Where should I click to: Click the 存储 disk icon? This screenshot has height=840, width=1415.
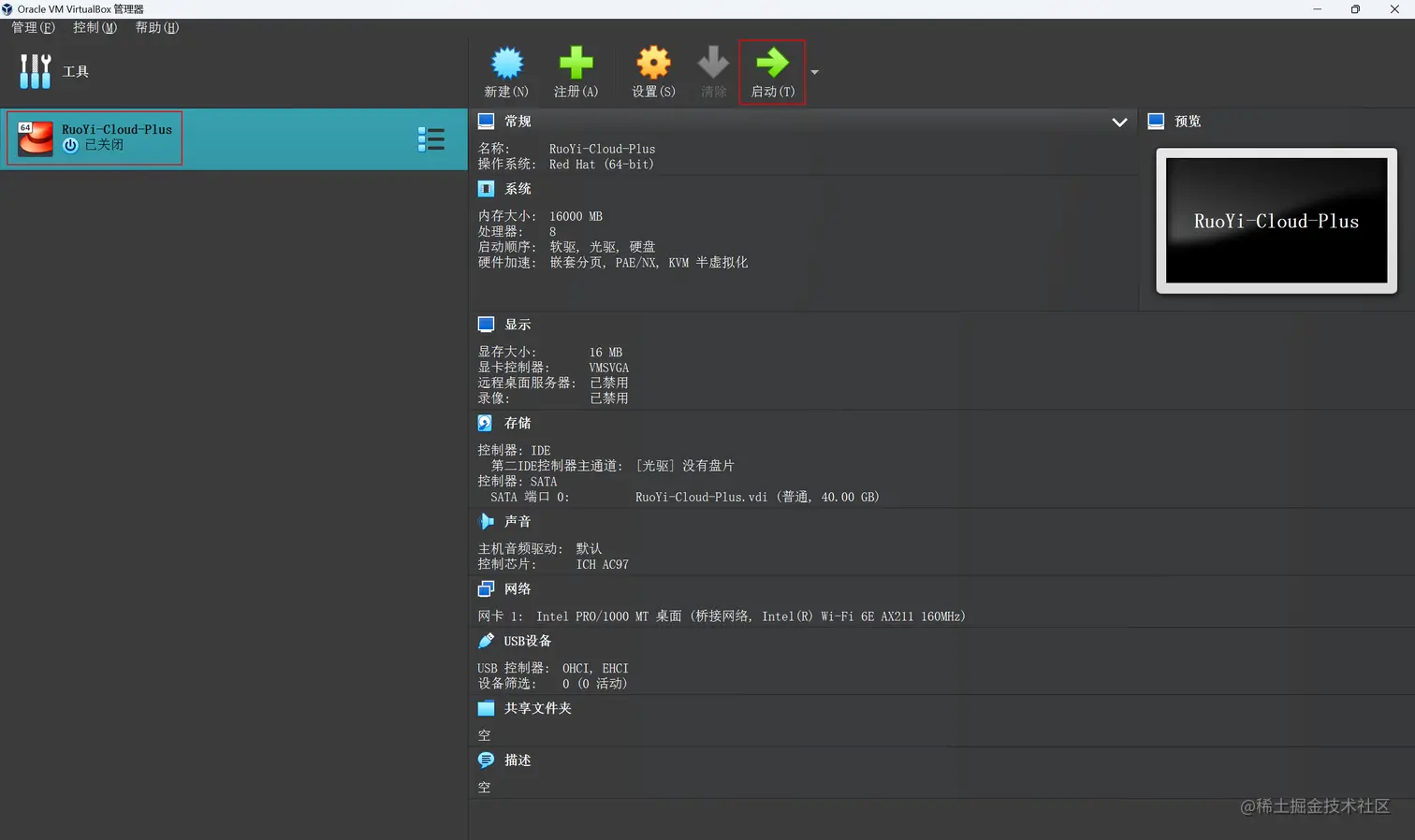486,423
